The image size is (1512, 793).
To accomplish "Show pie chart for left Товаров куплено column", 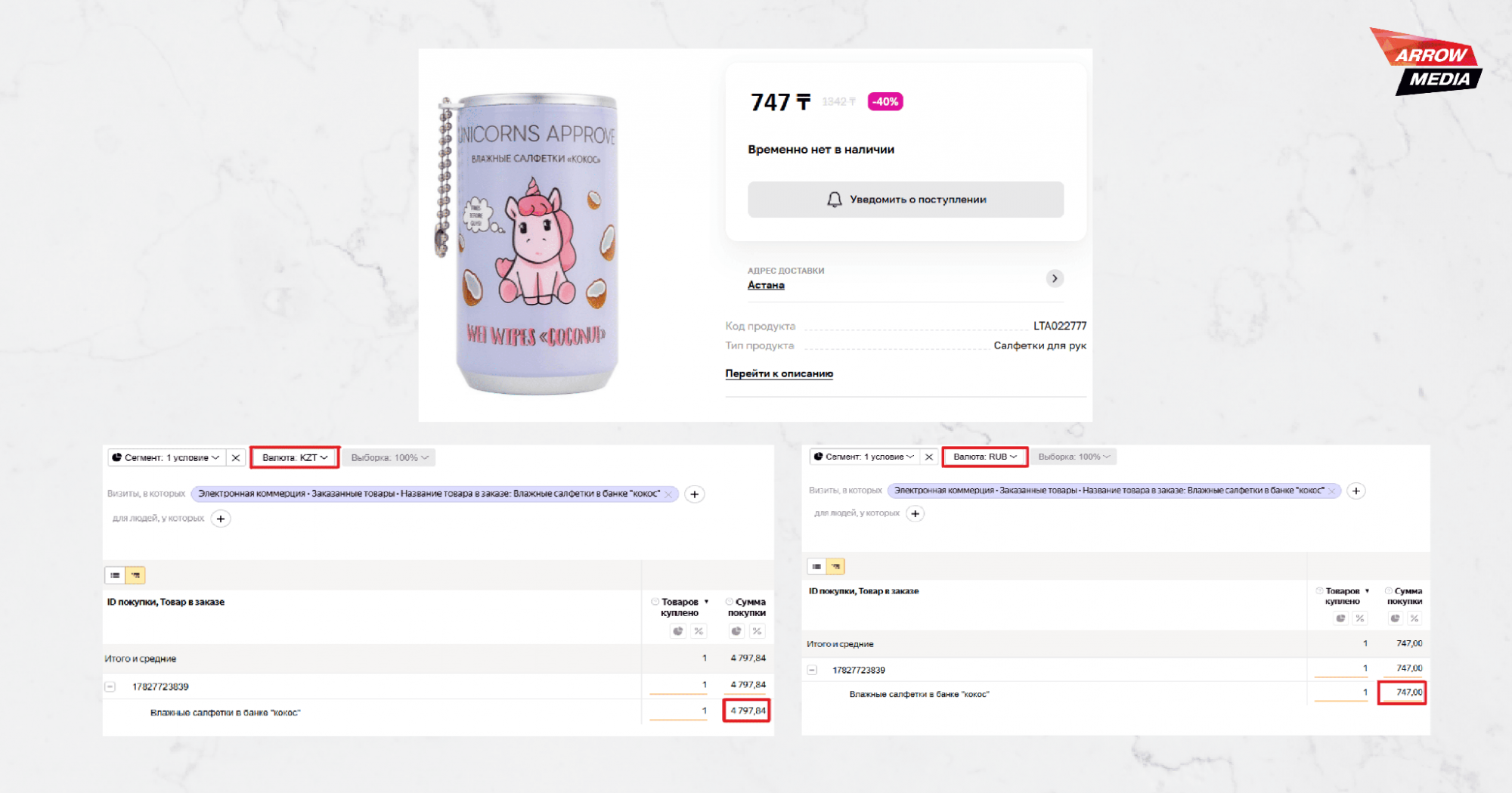I will pos(678,631).
